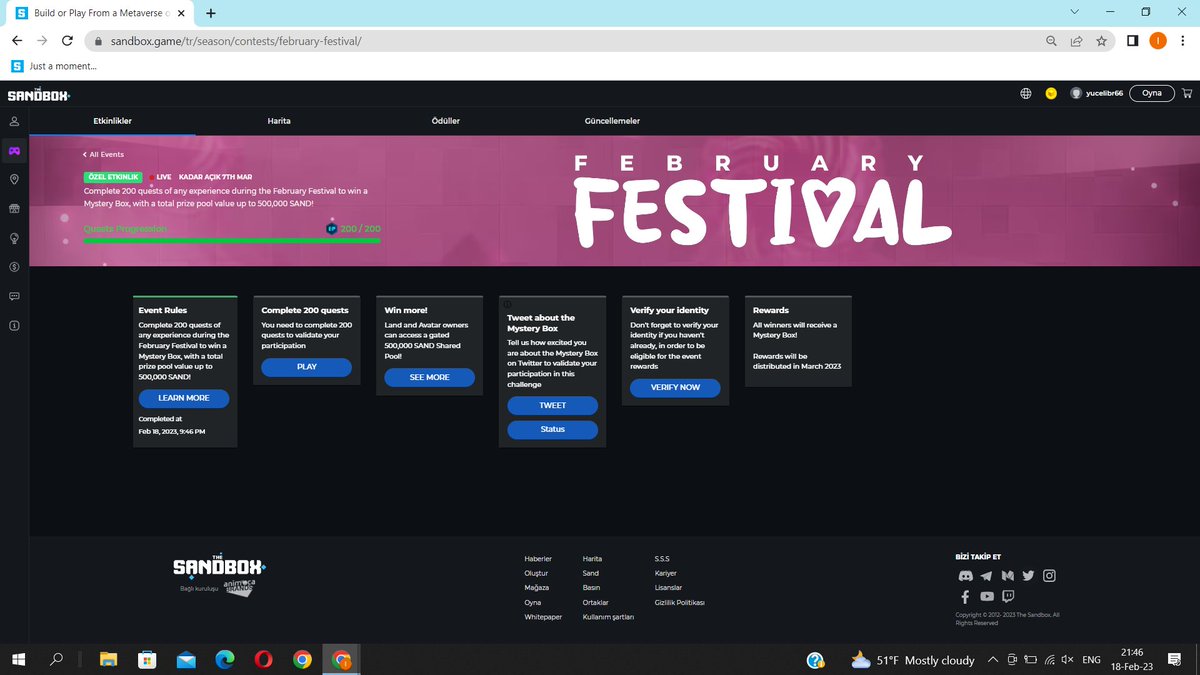Click the lightbulb icon in the sidebar

(14, 238)
